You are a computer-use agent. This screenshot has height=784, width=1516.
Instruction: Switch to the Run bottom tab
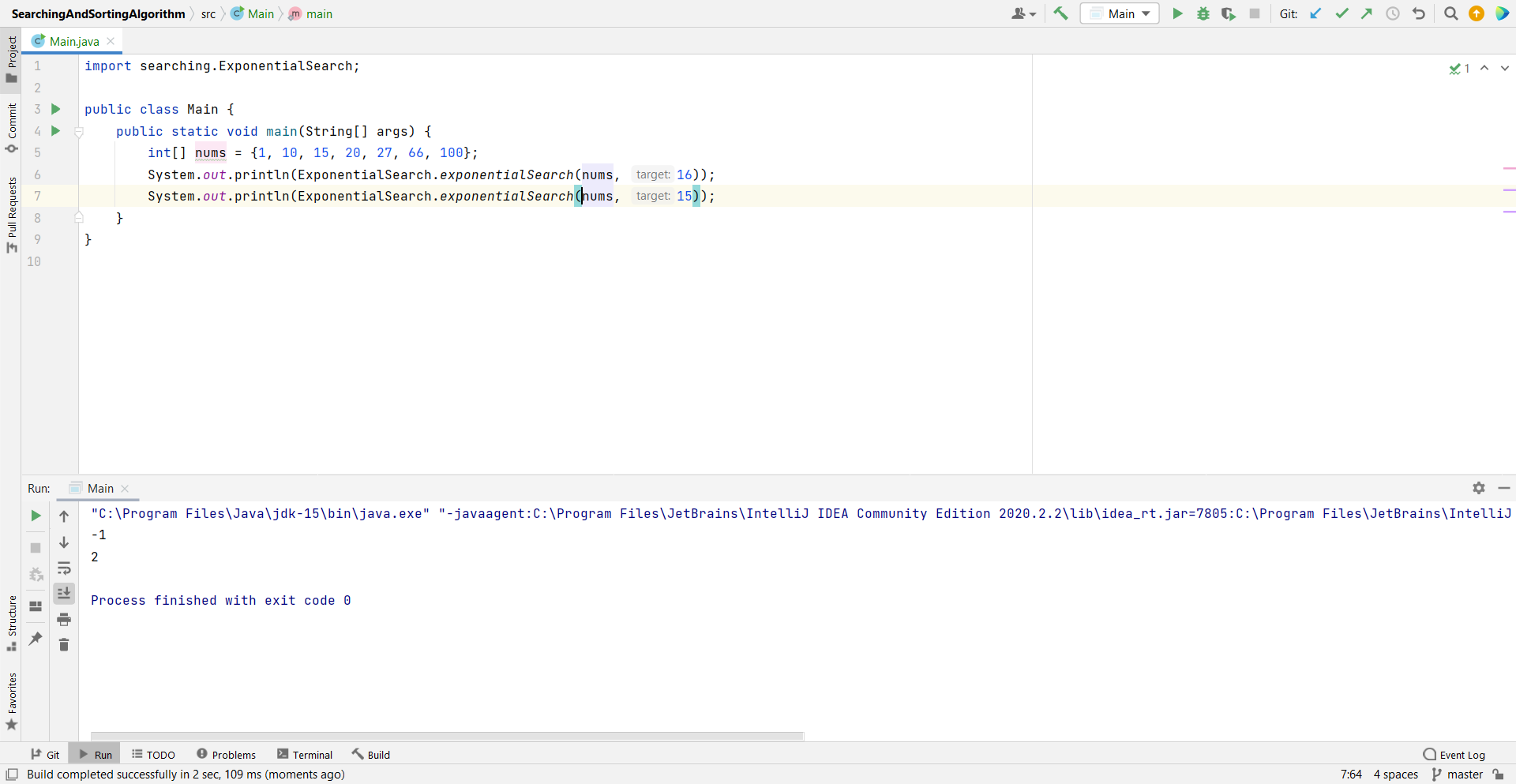pos(95,755)
